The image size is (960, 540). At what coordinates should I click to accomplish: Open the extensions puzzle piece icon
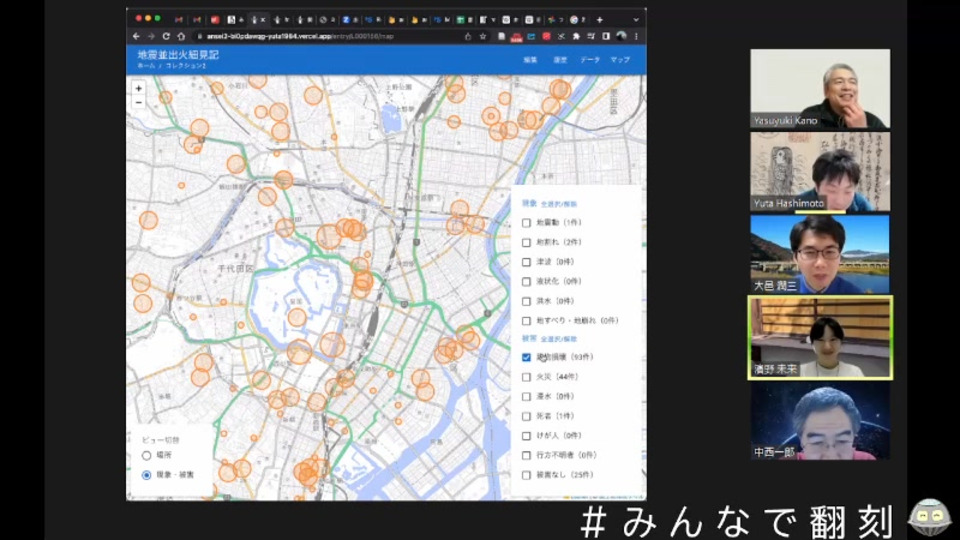pyautogui.click(x=576, y=37)
